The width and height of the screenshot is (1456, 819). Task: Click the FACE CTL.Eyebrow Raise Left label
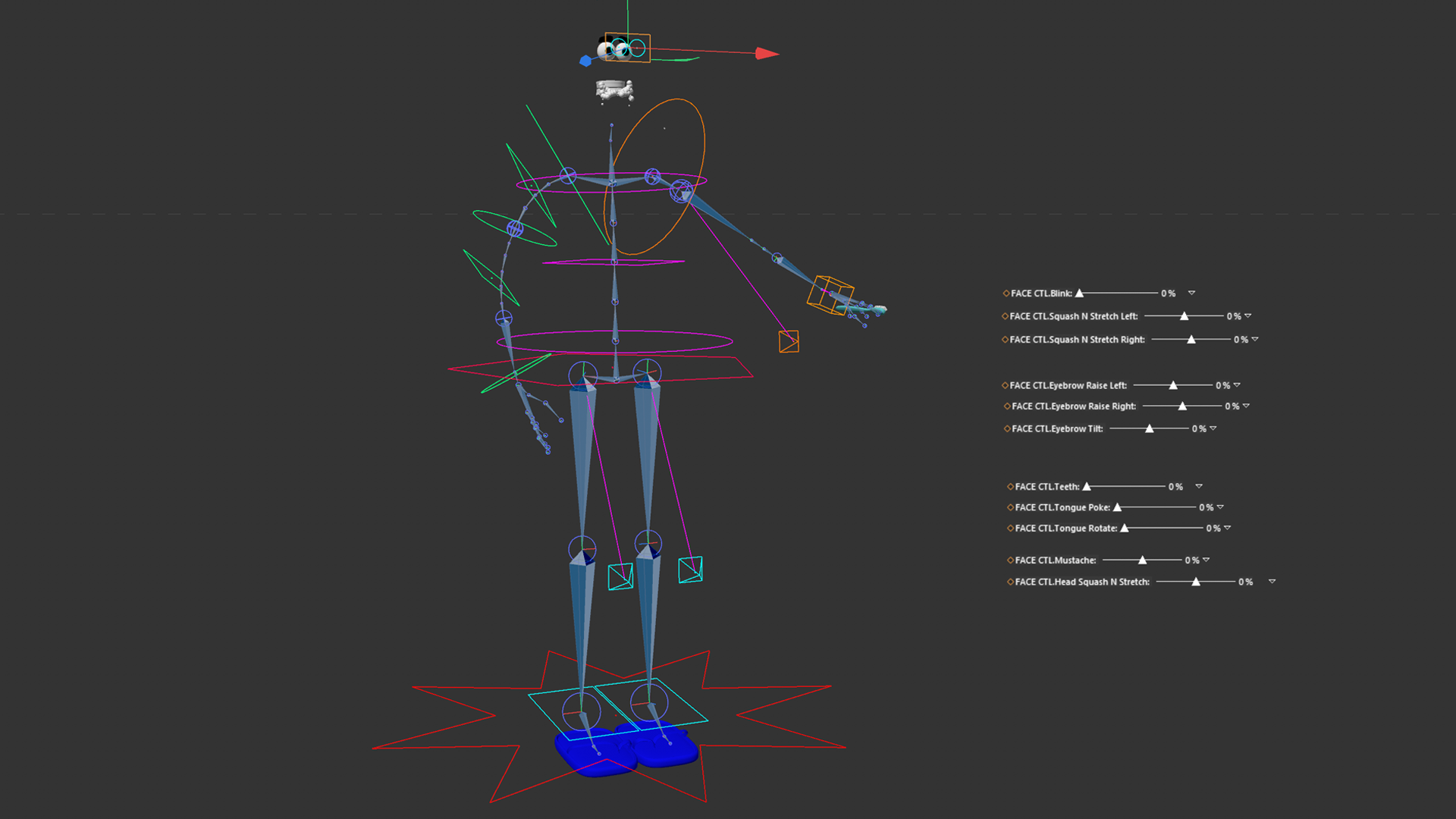pos(1068,385)
